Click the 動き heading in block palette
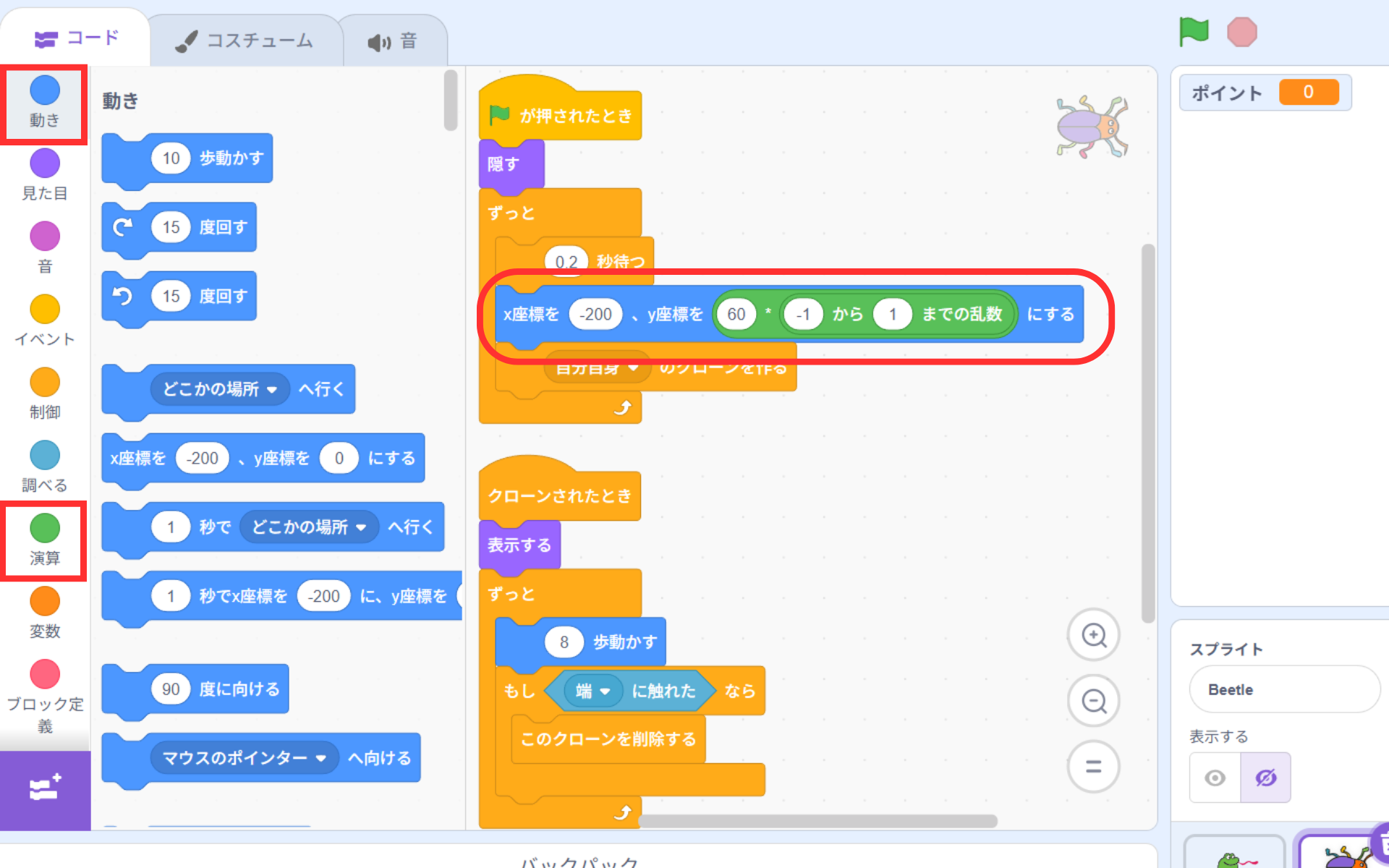 tap(120, 101)
